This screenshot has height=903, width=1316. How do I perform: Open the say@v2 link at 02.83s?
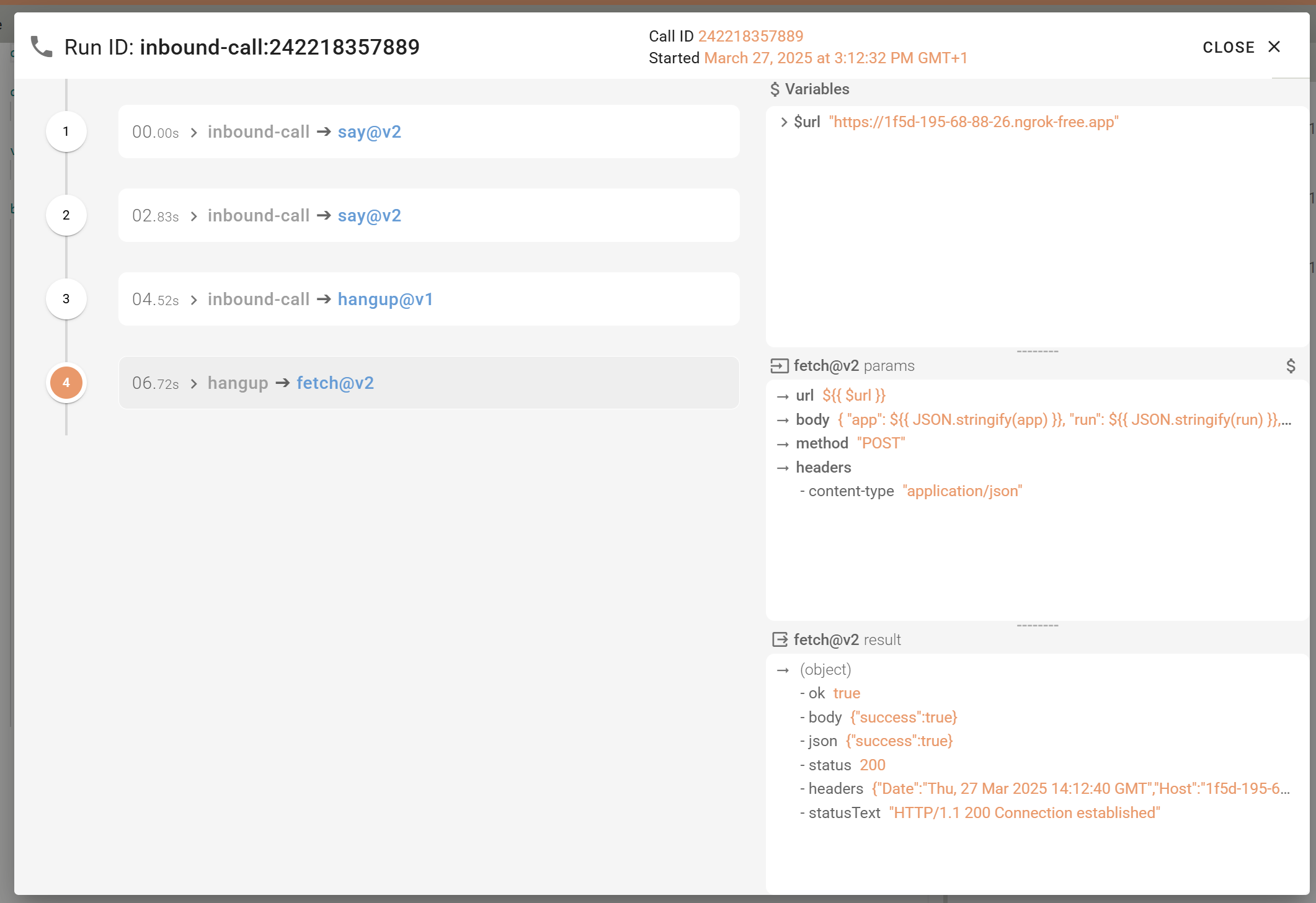[370, 216]
